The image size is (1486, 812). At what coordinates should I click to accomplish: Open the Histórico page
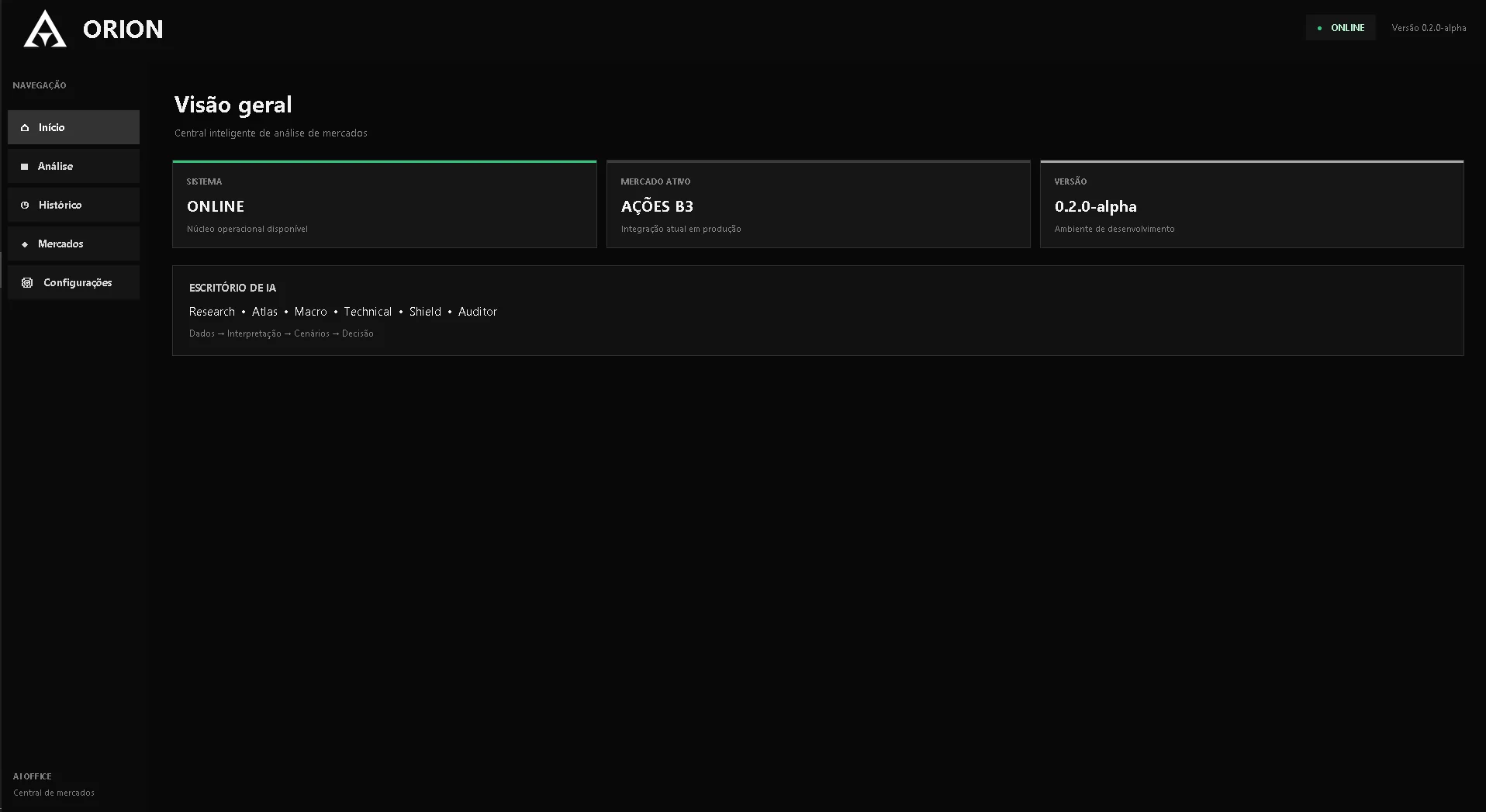click(x=74, y=205)
